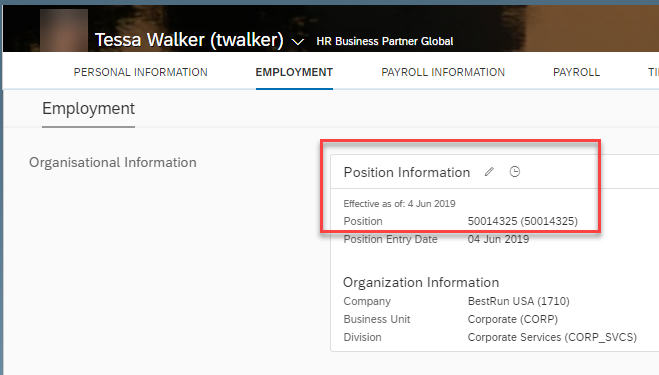Image resolution: width=659 pixels, height=375 pixels.
Task: Click HR Business Partner Global title text
Action: pos(385,41)
